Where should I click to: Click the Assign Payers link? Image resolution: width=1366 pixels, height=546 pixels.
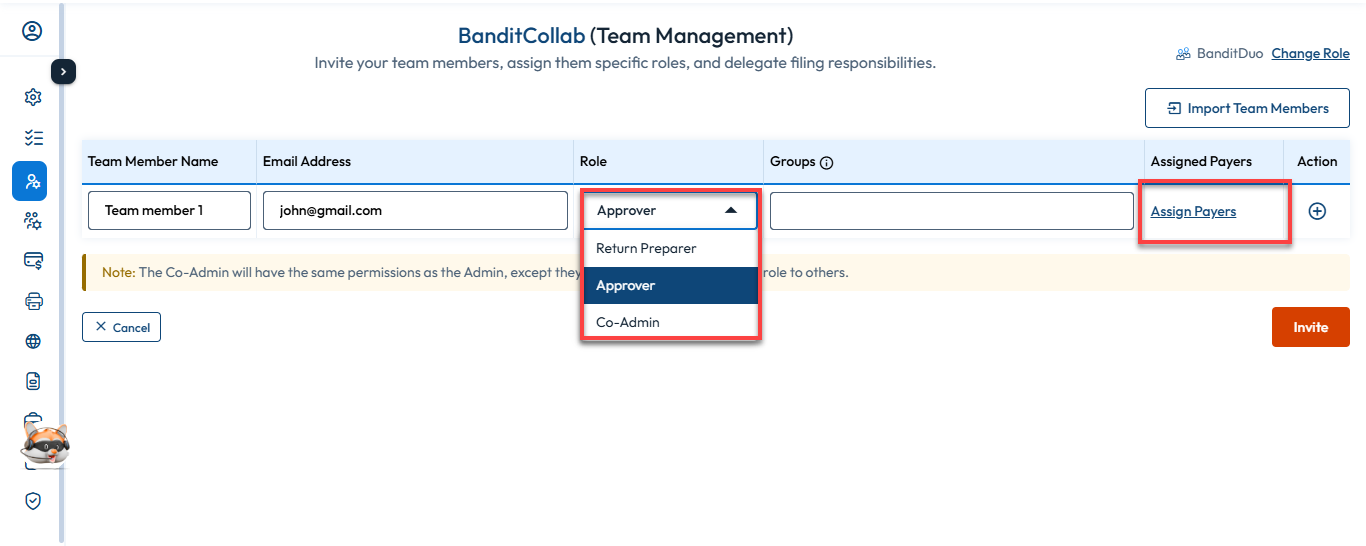point(1193,211)
